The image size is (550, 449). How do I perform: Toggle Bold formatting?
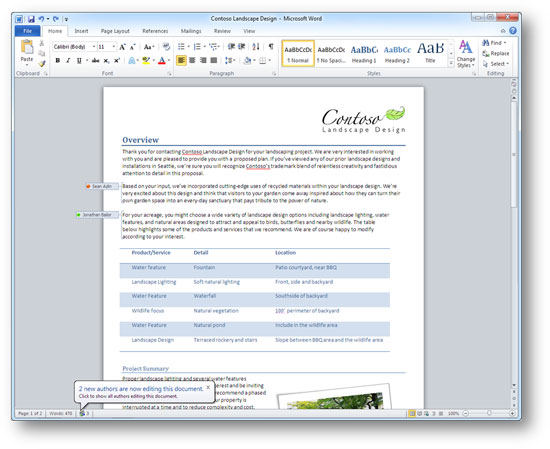58,61
